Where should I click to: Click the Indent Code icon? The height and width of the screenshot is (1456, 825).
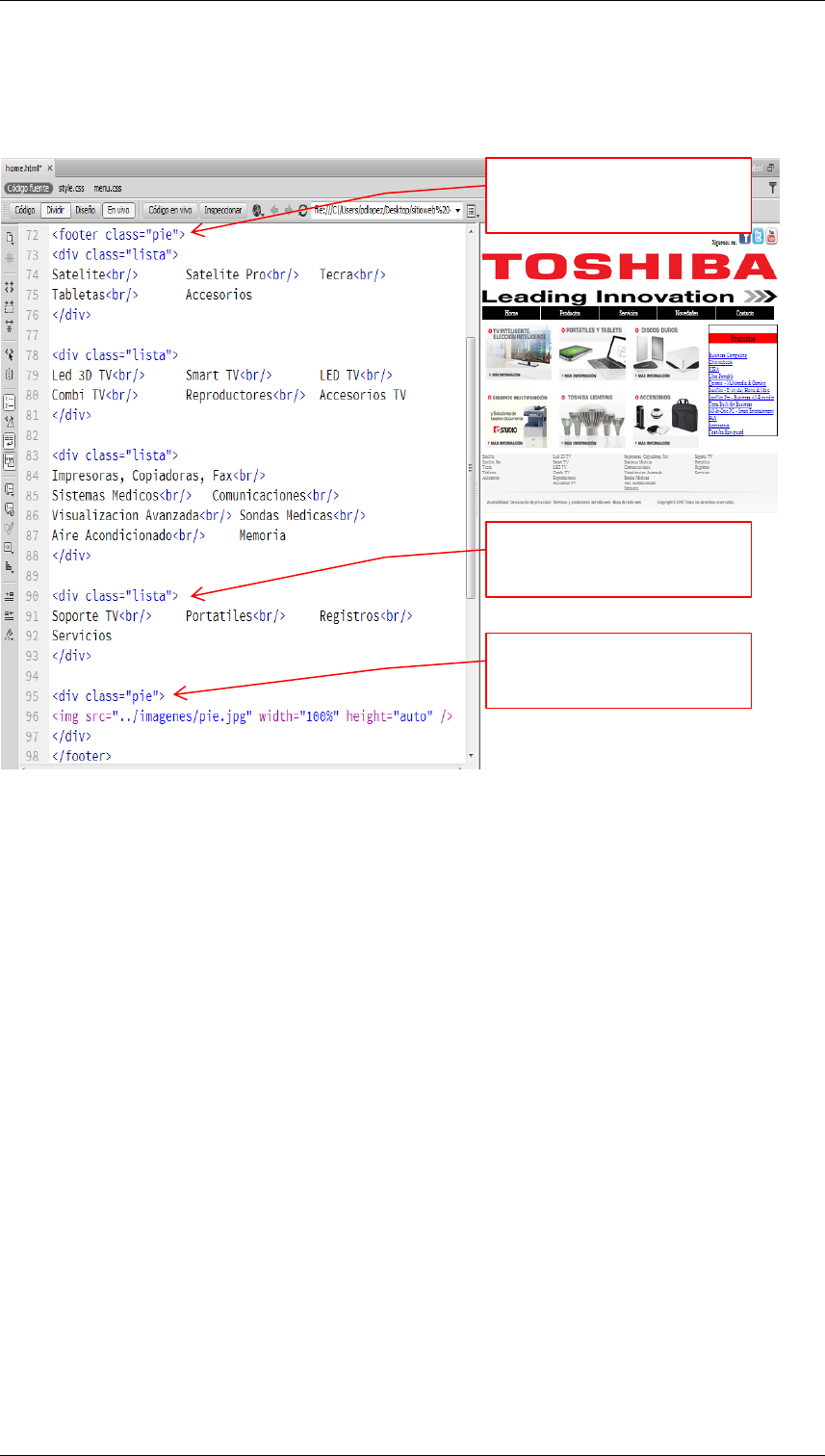(x=10, y=595)
